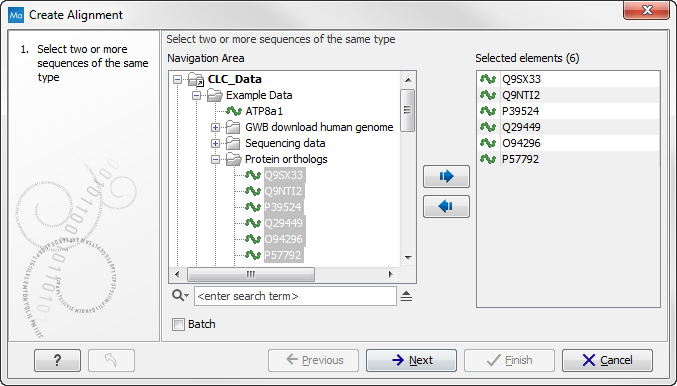Collapse the CLC_Data root node
The image size is (677, 386).
click(x=177, y=79)
